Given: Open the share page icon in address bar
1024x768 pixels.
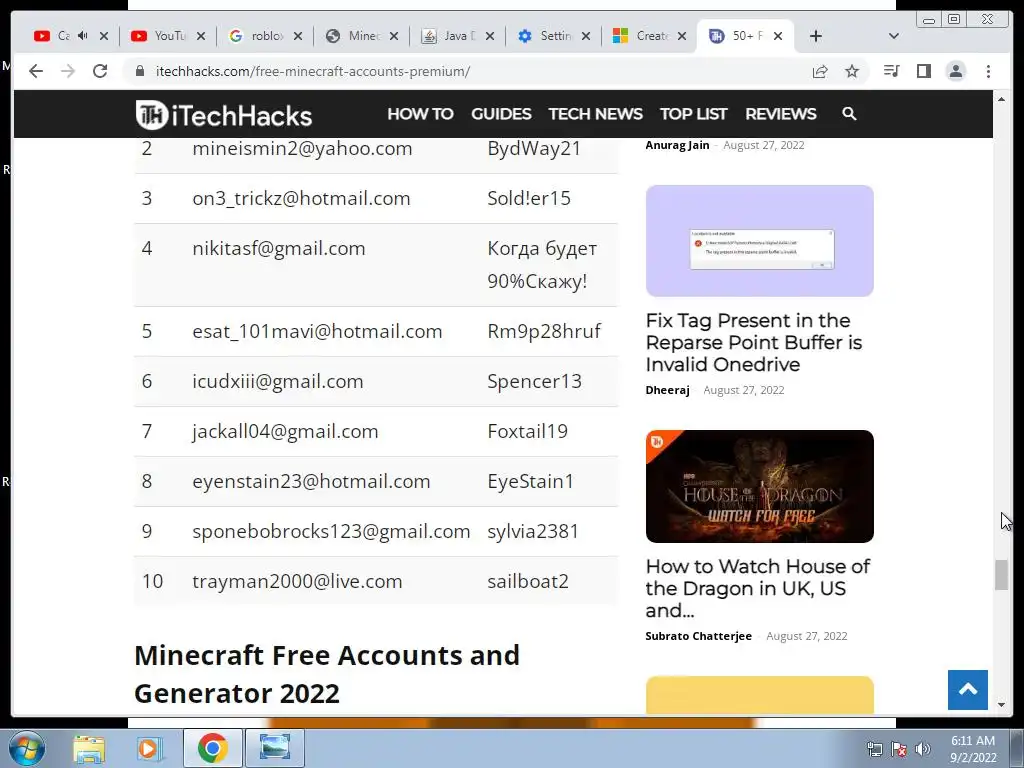Looking at the screenshot, I should click(x=820, y=71).
